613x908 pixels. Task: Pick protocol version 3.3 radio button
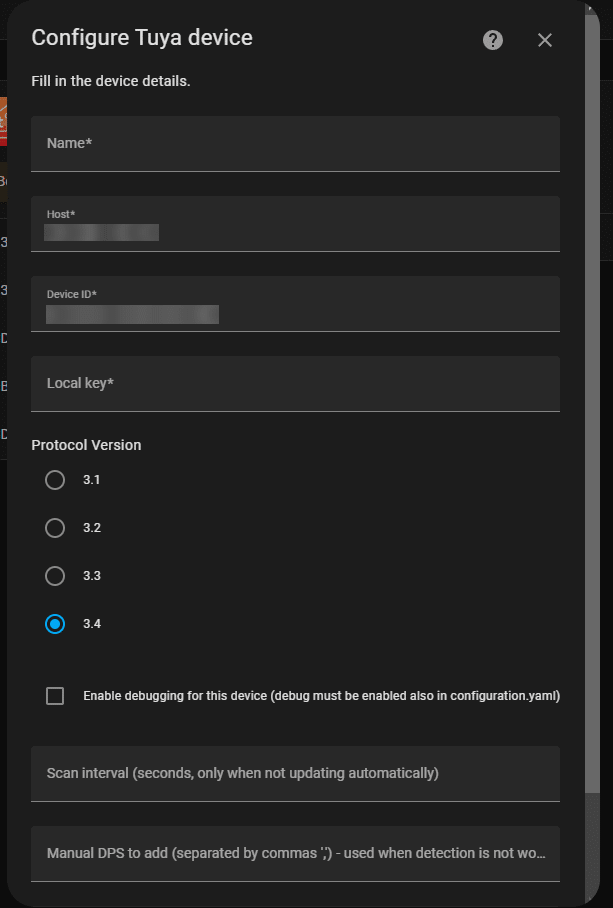(55, 576)
